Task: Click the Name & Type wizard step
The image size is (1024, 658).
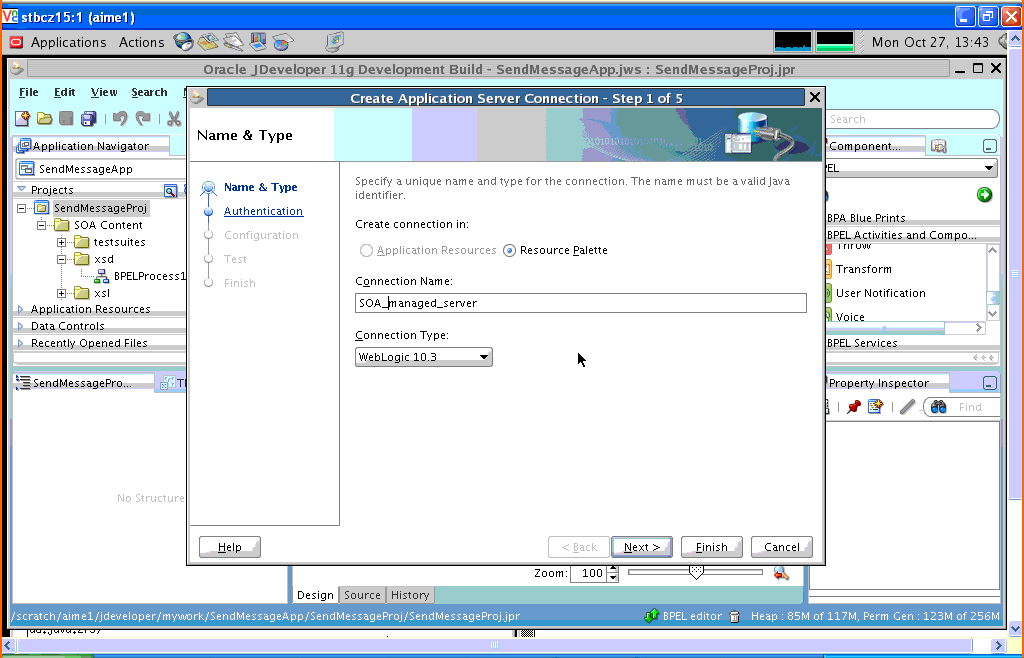Action: (x=260, y=187)
